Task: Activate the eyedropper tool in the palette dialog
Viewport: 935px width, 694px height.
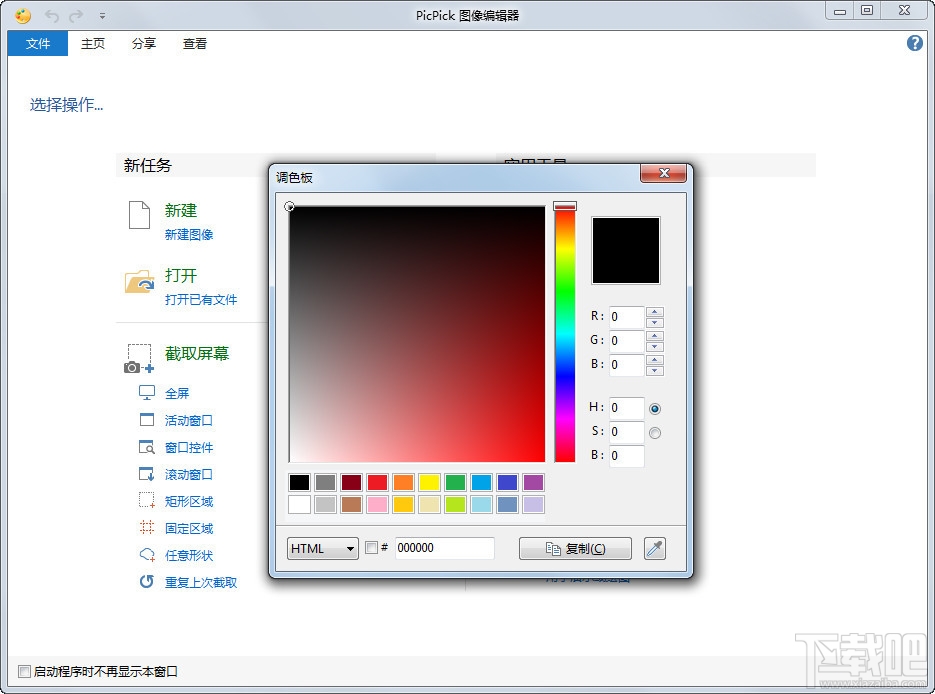Action: [655, 548]
